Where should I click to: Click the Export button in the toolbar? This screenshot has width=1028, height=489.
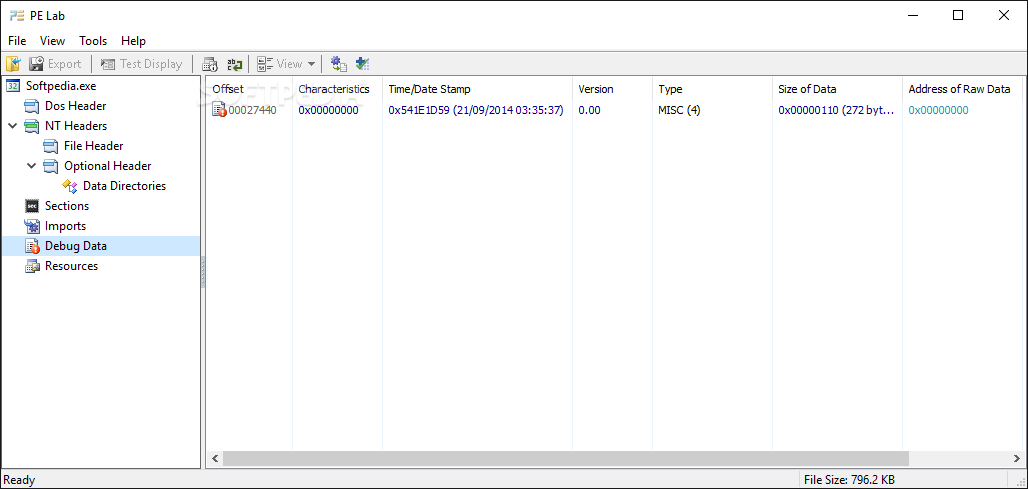(54, 64)
